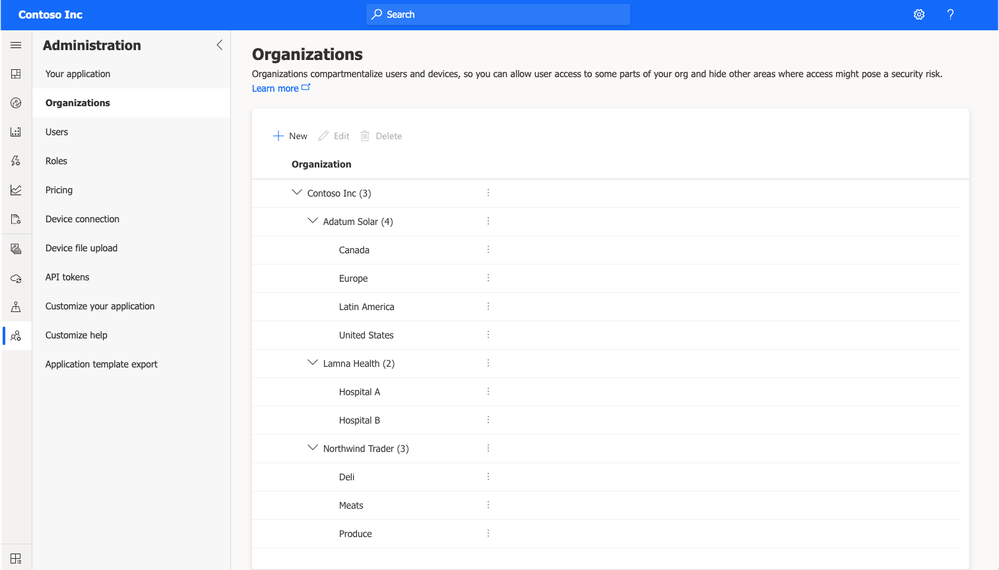Collapse the Northwind Trader node

(x=312, y=448)
